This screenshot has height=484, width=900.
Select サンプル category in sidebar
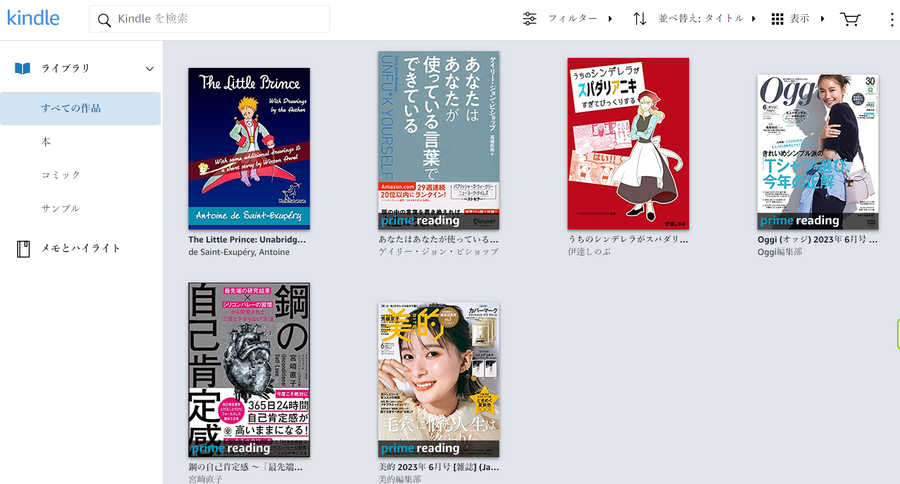(x=60, y=208)
